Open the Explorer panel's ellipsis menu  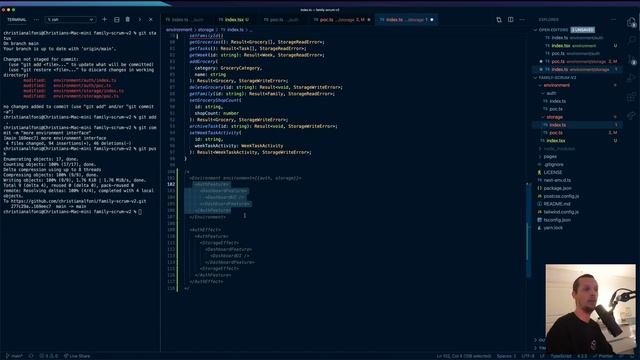click(x=613, y=20)
